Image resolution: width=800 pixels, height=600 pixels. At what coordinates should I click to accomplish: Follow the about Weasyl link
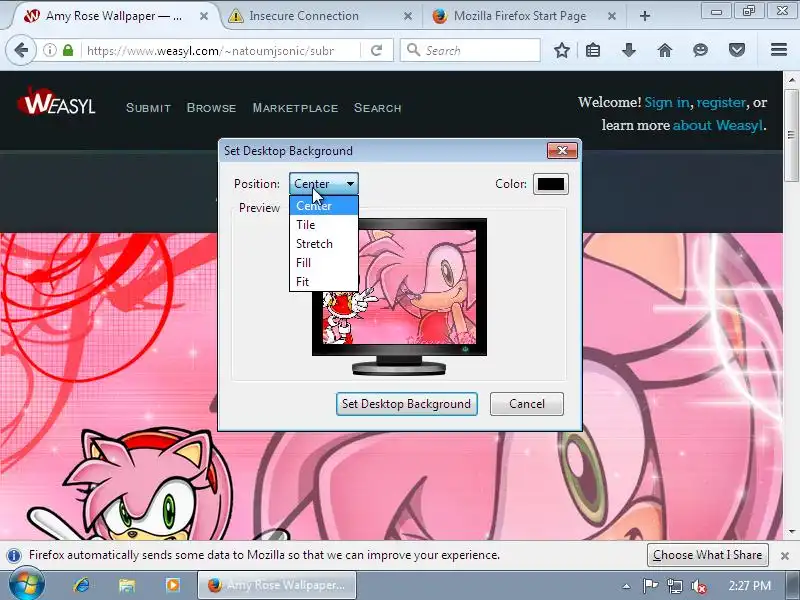pyautogui.click(x=718, y=125)
